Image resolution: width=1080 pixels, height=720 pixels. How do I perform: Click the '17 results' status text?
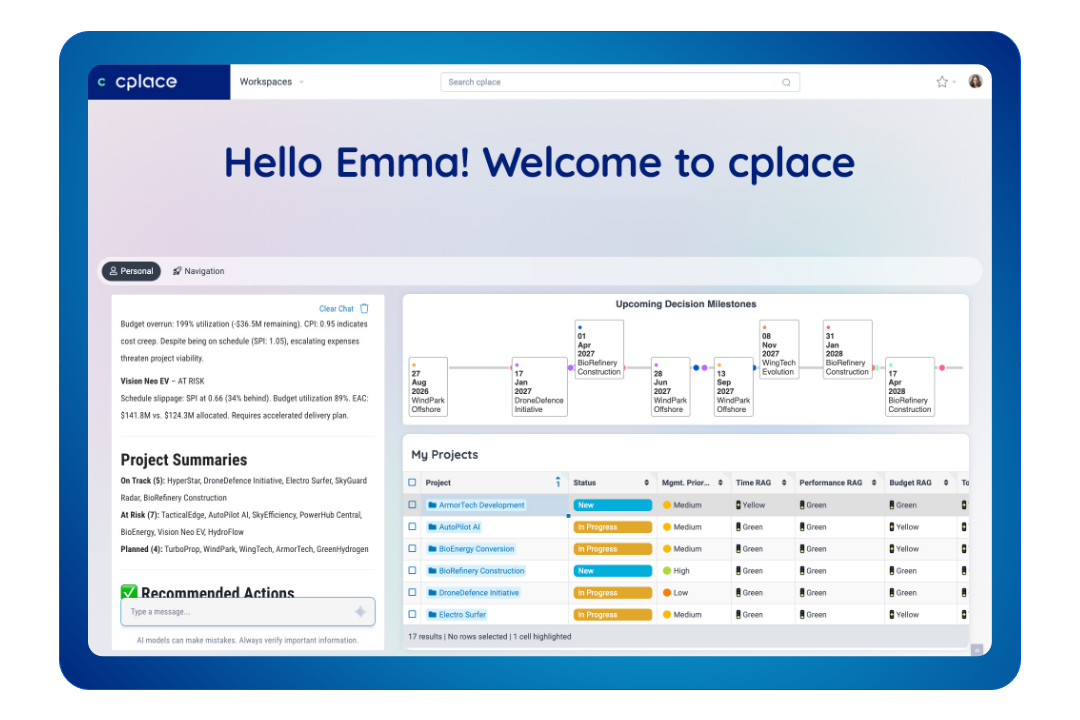pos(424,637)
